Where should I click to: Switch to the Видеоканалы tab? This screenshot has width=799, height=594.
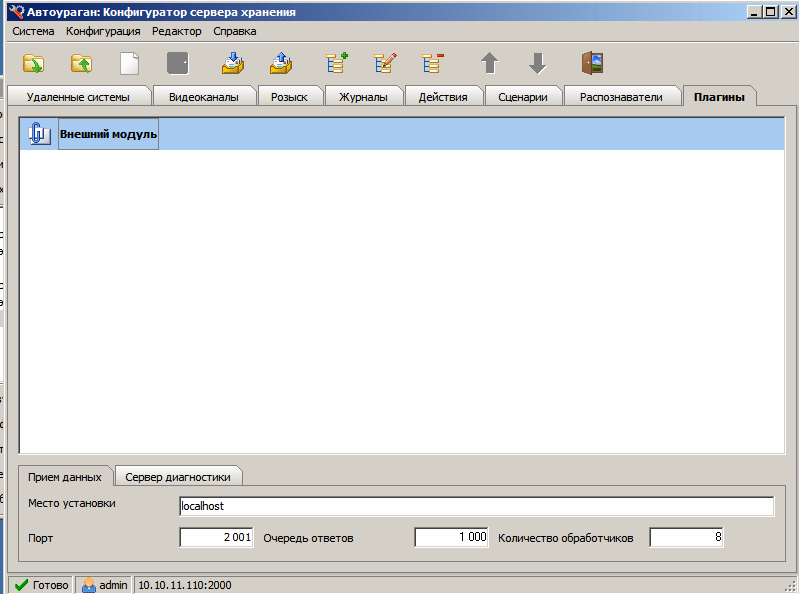click(204, 97)
